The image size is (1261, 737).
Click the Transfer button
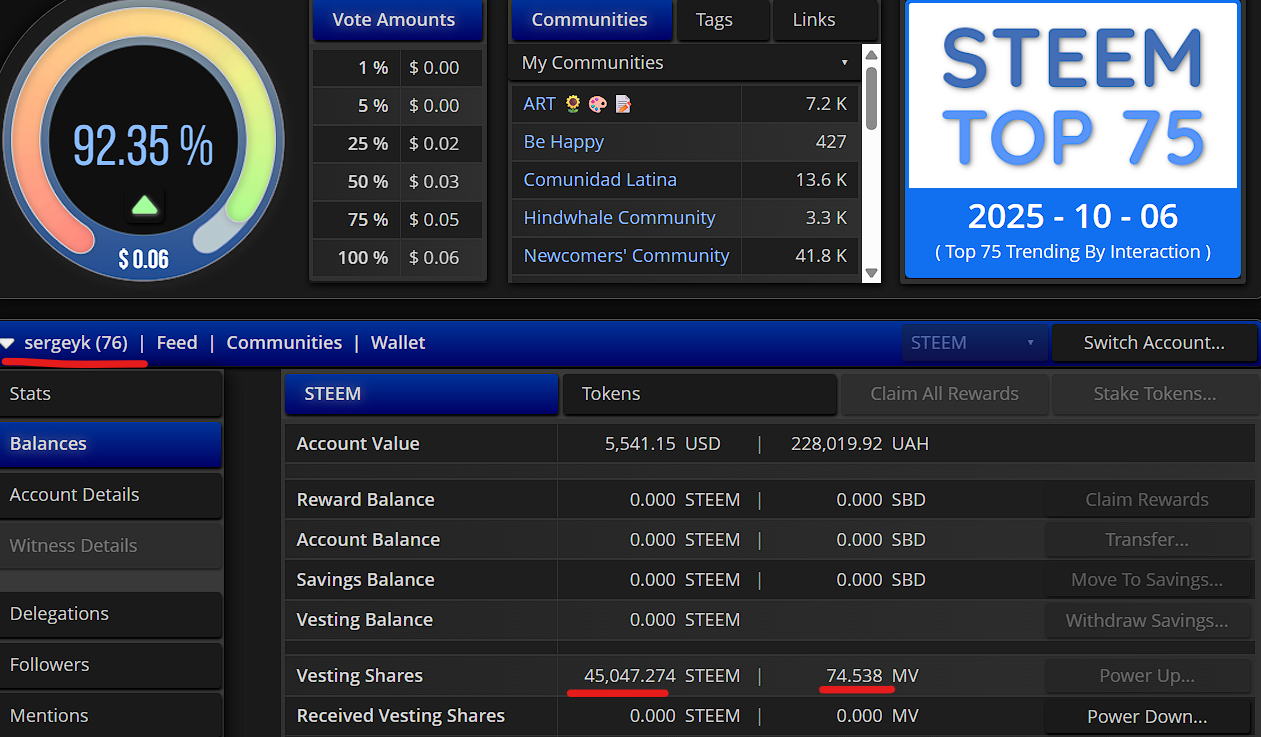click(1147, 539)
